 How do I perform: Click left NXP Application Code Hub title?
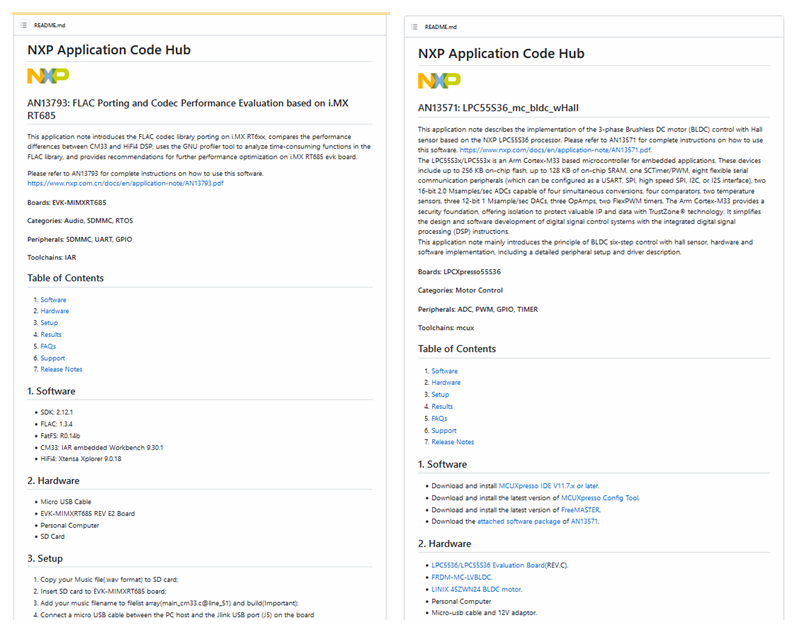pyautogui.click(x=109, y=50)
